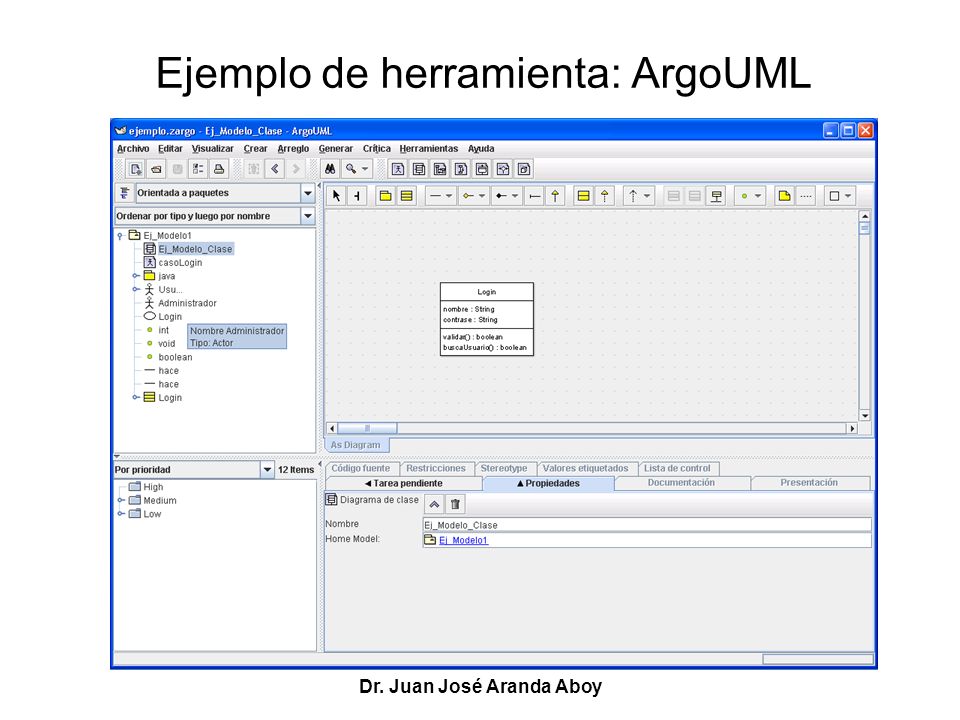Print the diagram using the printer icon
960x720 pixels.
pyautogui.click(x=219, y=169)
